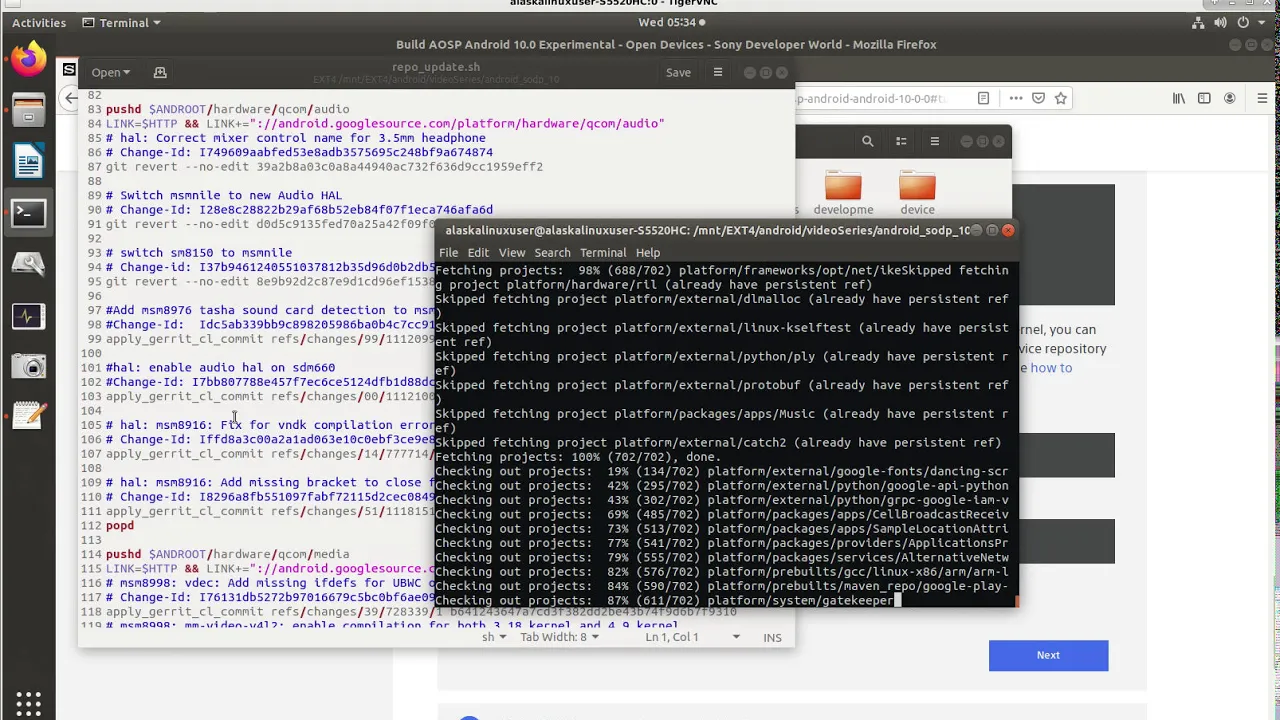Click the repo_update.sh title in gedit

(436, 67)
